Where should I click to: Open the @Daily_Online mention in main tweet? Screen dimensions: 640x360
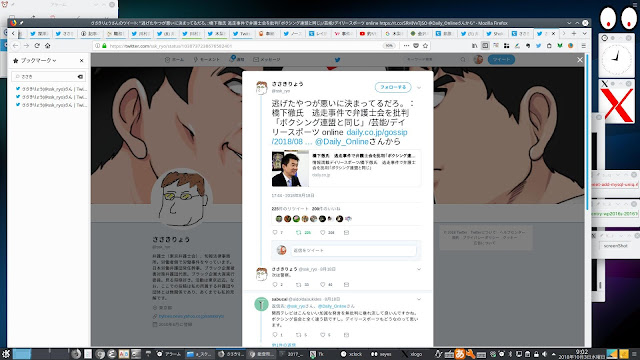coord(342,142)
